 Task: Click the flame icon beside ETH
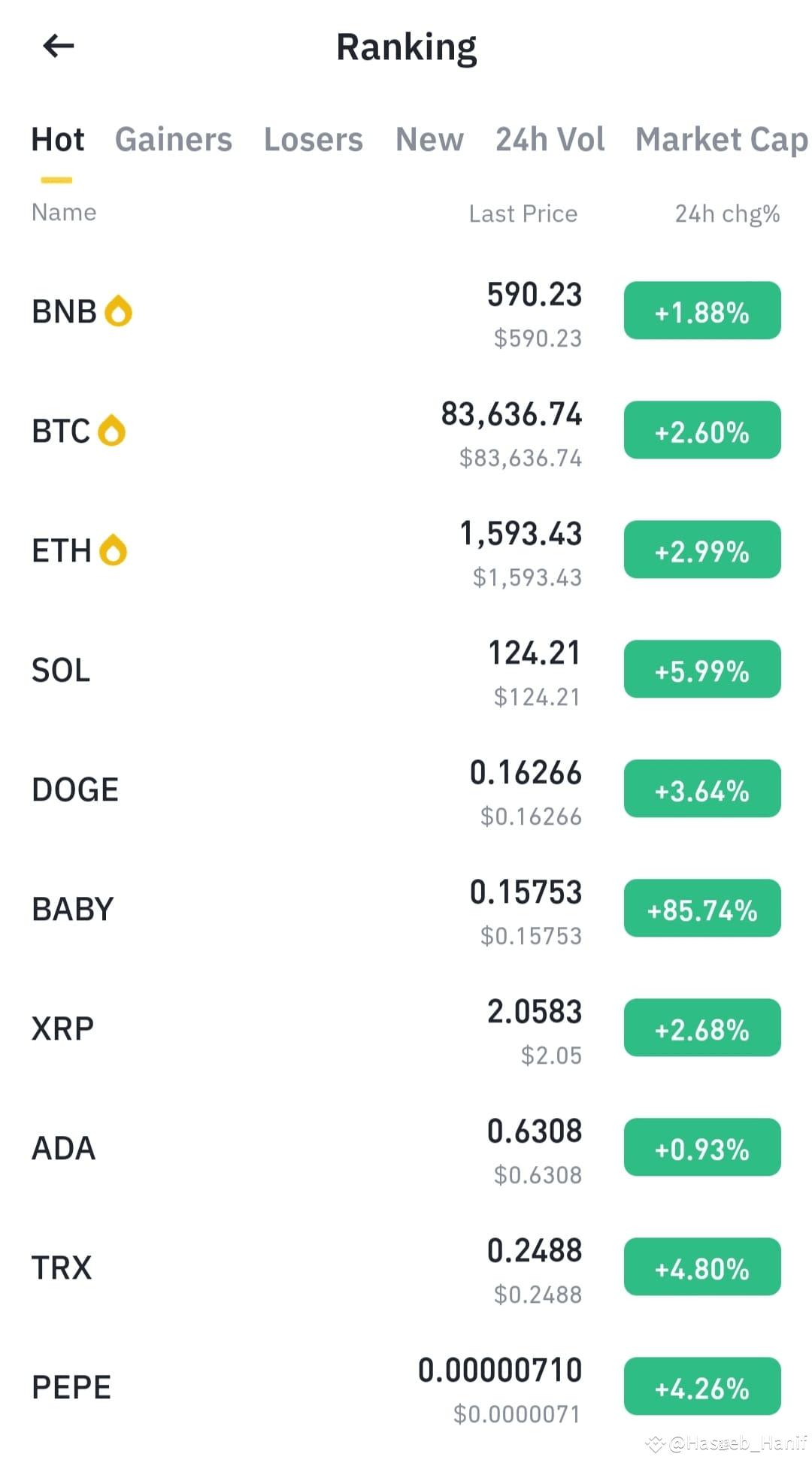pos(114,550)
